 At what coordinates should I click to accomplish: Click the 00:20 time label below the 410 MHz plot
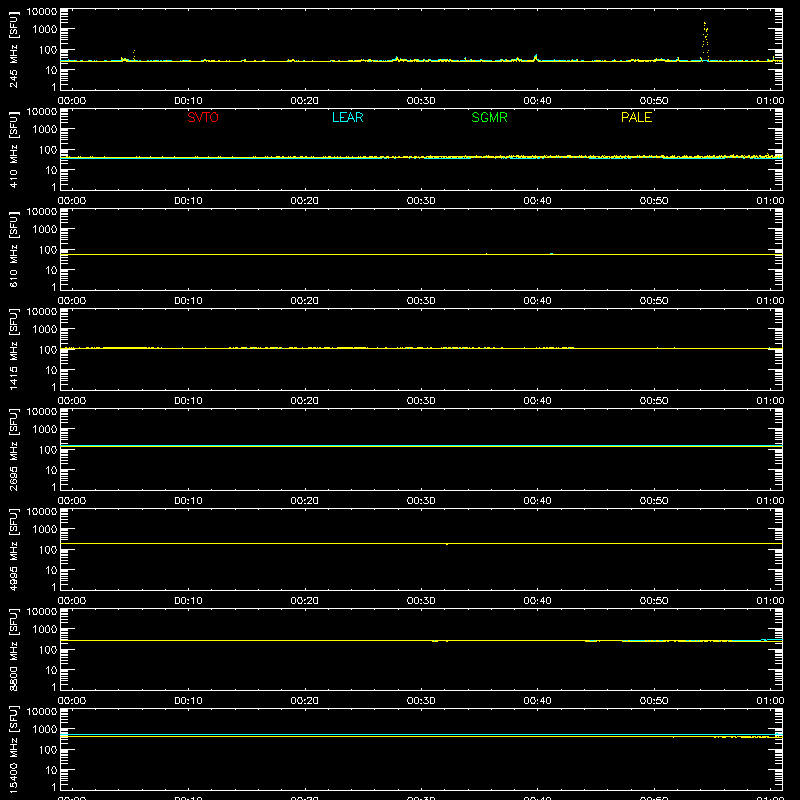(305, 201)
